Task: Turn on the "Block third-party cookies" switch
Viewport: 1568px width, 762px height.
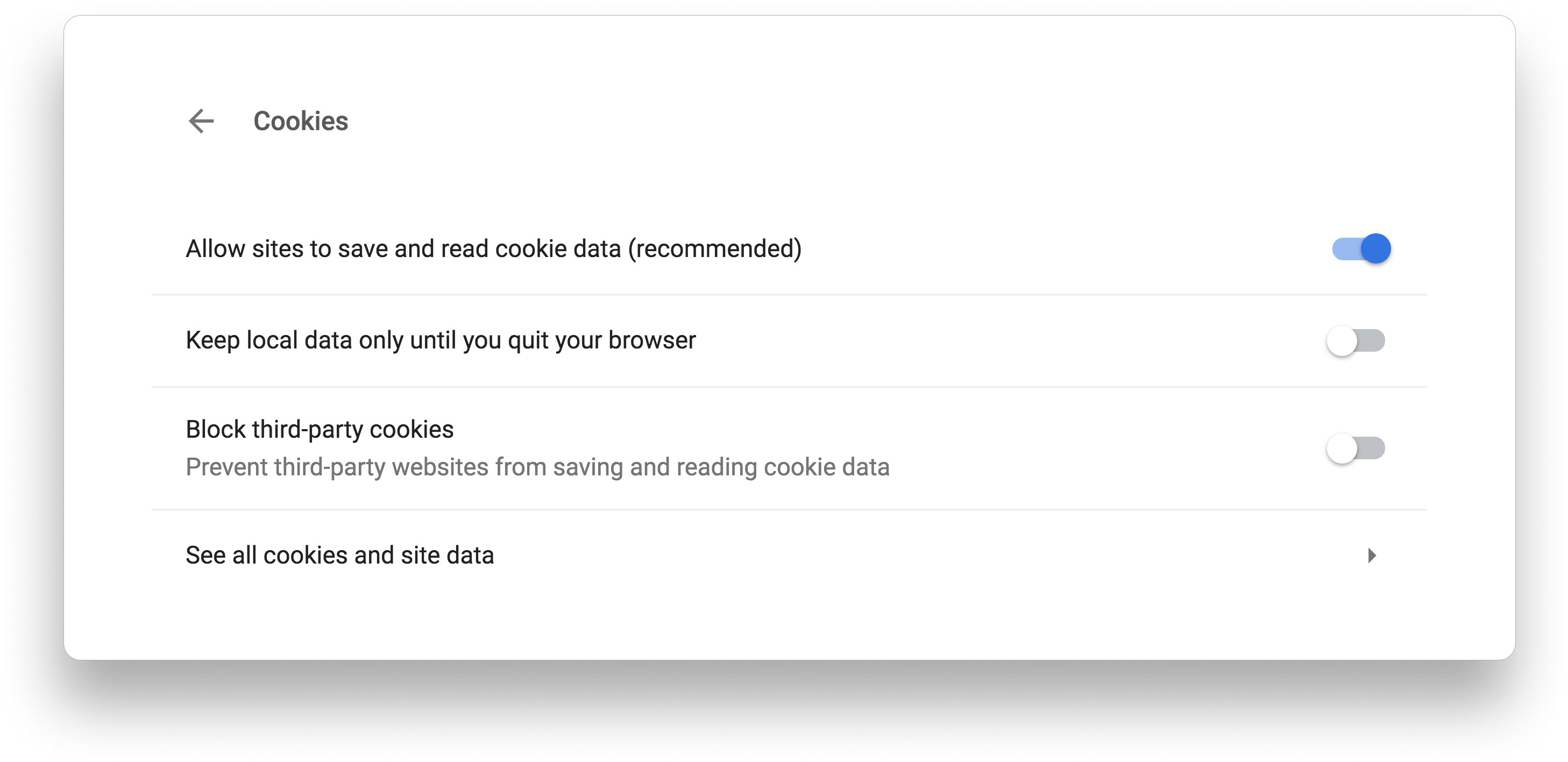Action: point(1356,448)
